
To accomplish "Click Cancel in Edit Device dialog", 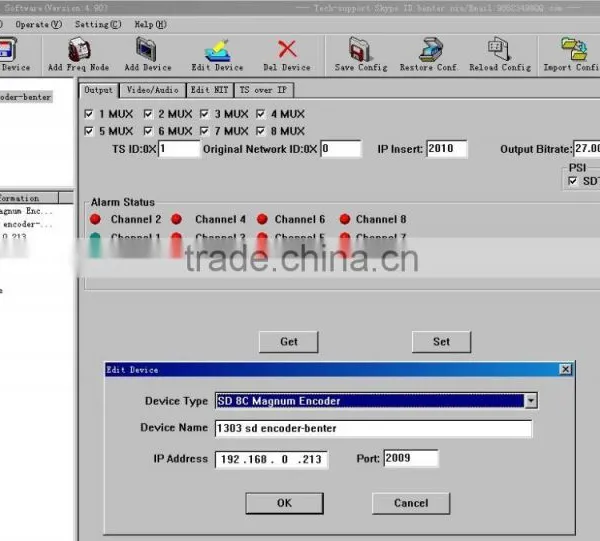I will (411, 503).
